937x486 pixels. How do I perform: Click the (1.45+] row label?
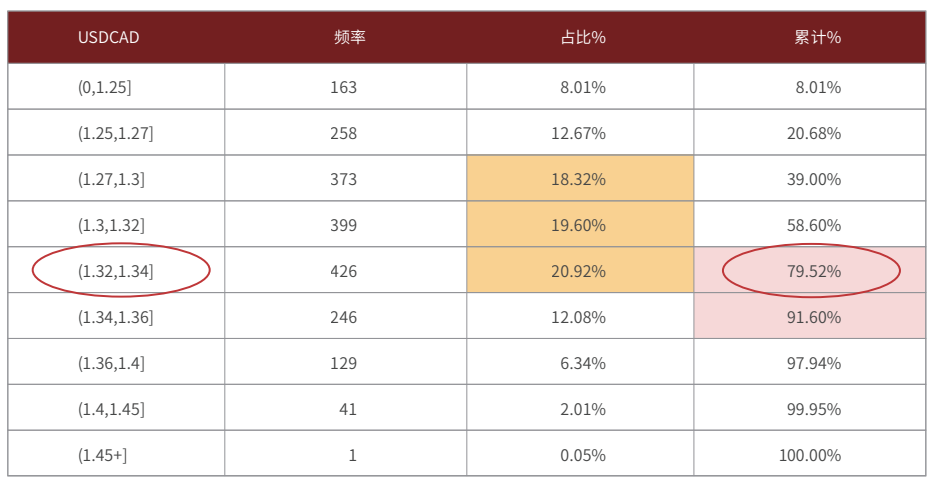102,456
